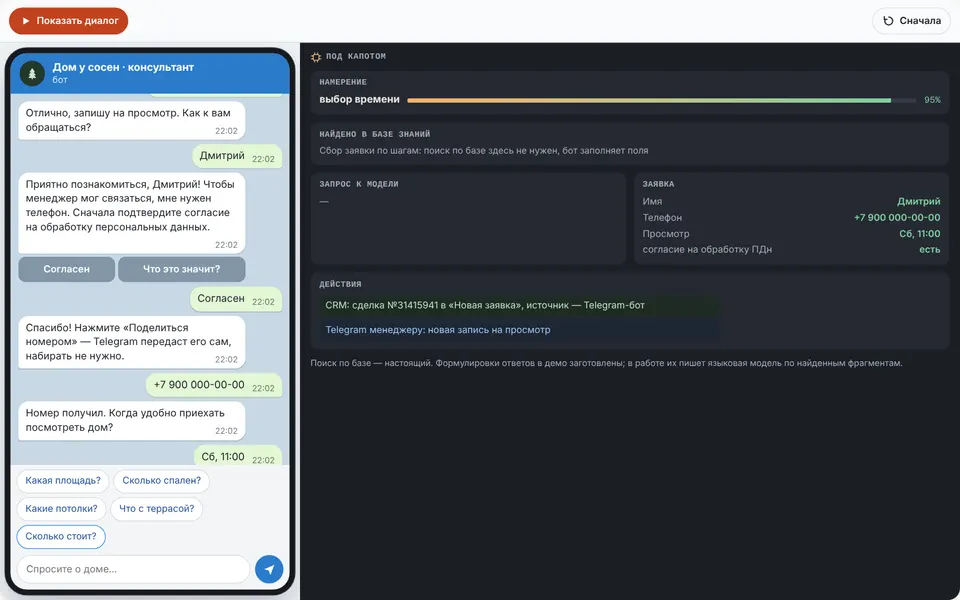
Task: Click the «согласие на обработку ПДн» field label
Action: pyautogui.click(x=707, y=249)
